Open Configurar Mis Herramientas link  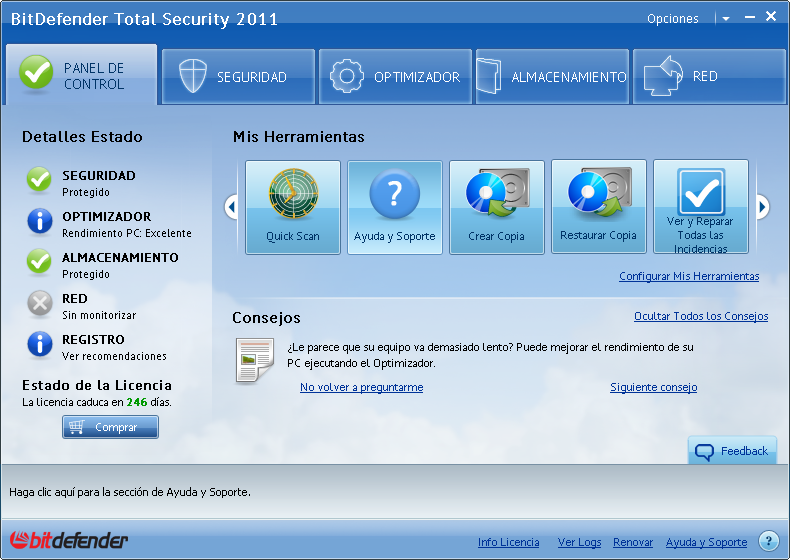pyautogui.click(x=689, y=277)
